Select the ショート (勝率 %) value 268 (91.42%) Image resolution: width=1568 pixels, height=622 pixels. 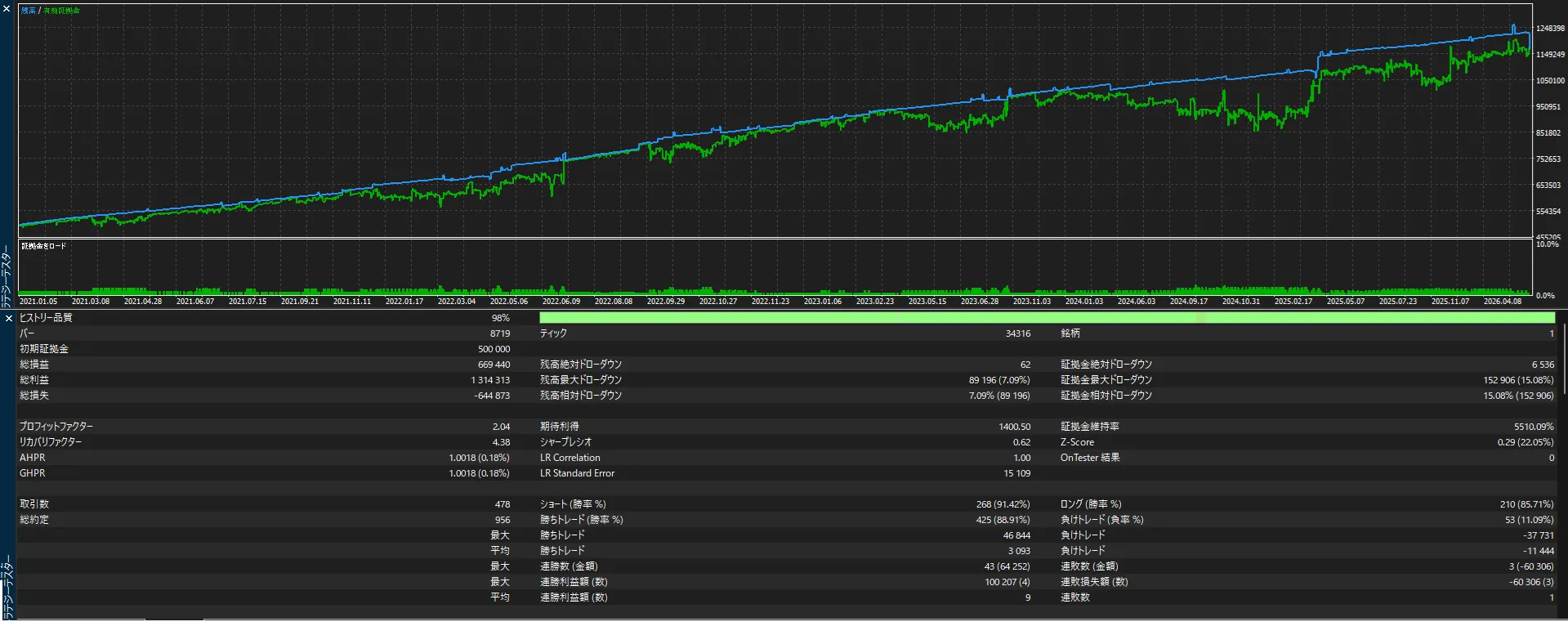[1003, 504]
